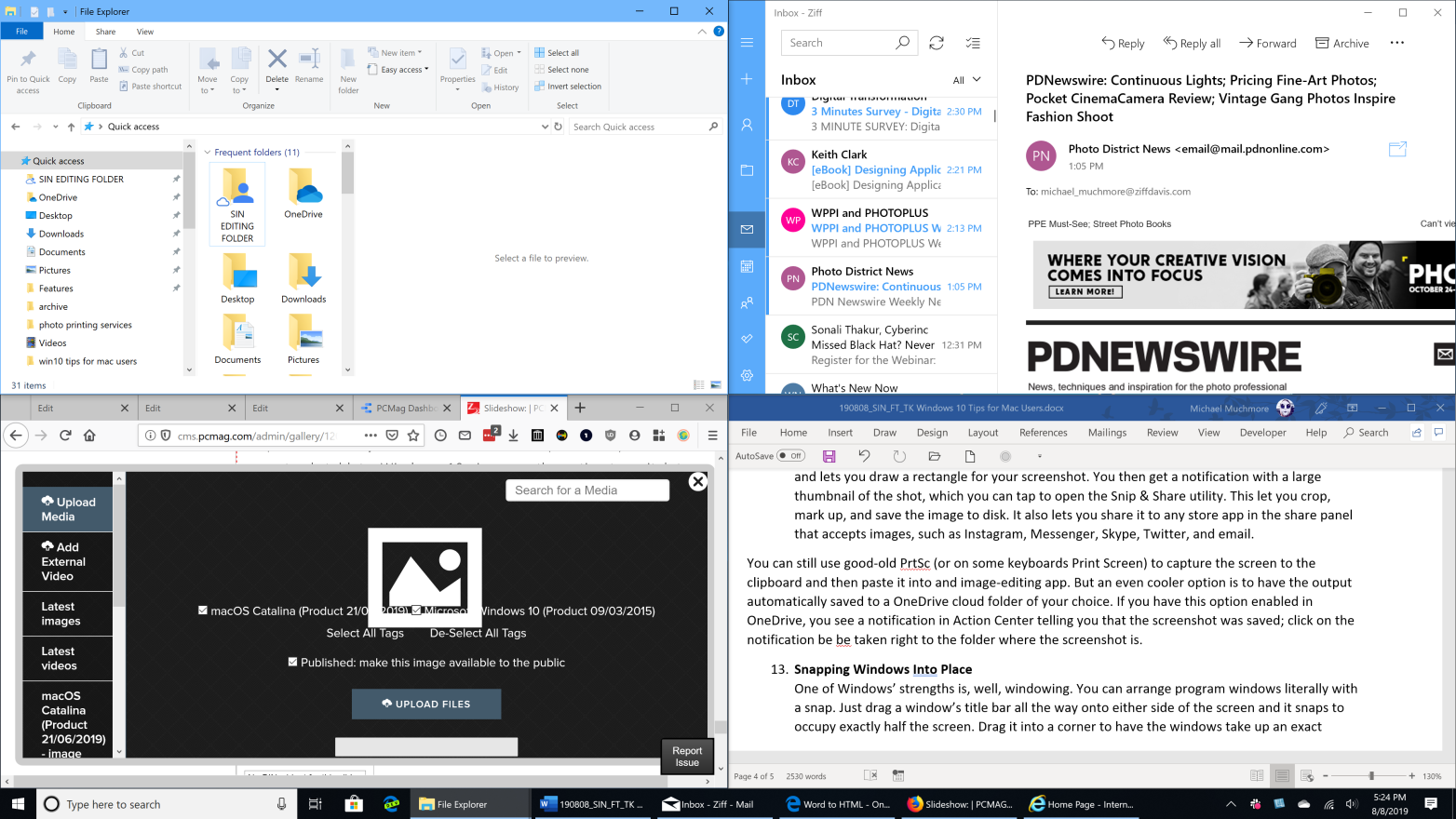Switch File Explorer to large icons view
Image resolution: width=1456 pixels, height=819 pixels.
pos(716,384)
